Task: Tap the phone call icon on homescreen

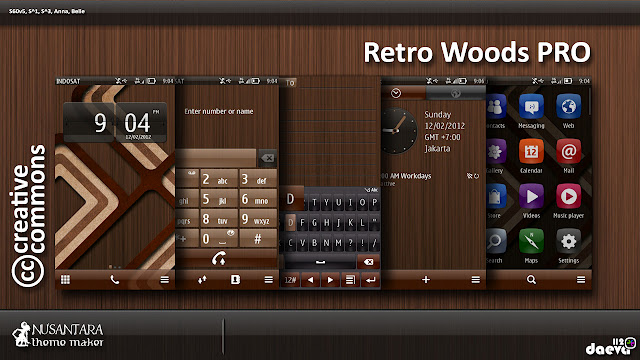Action: [x=115, y=280]
